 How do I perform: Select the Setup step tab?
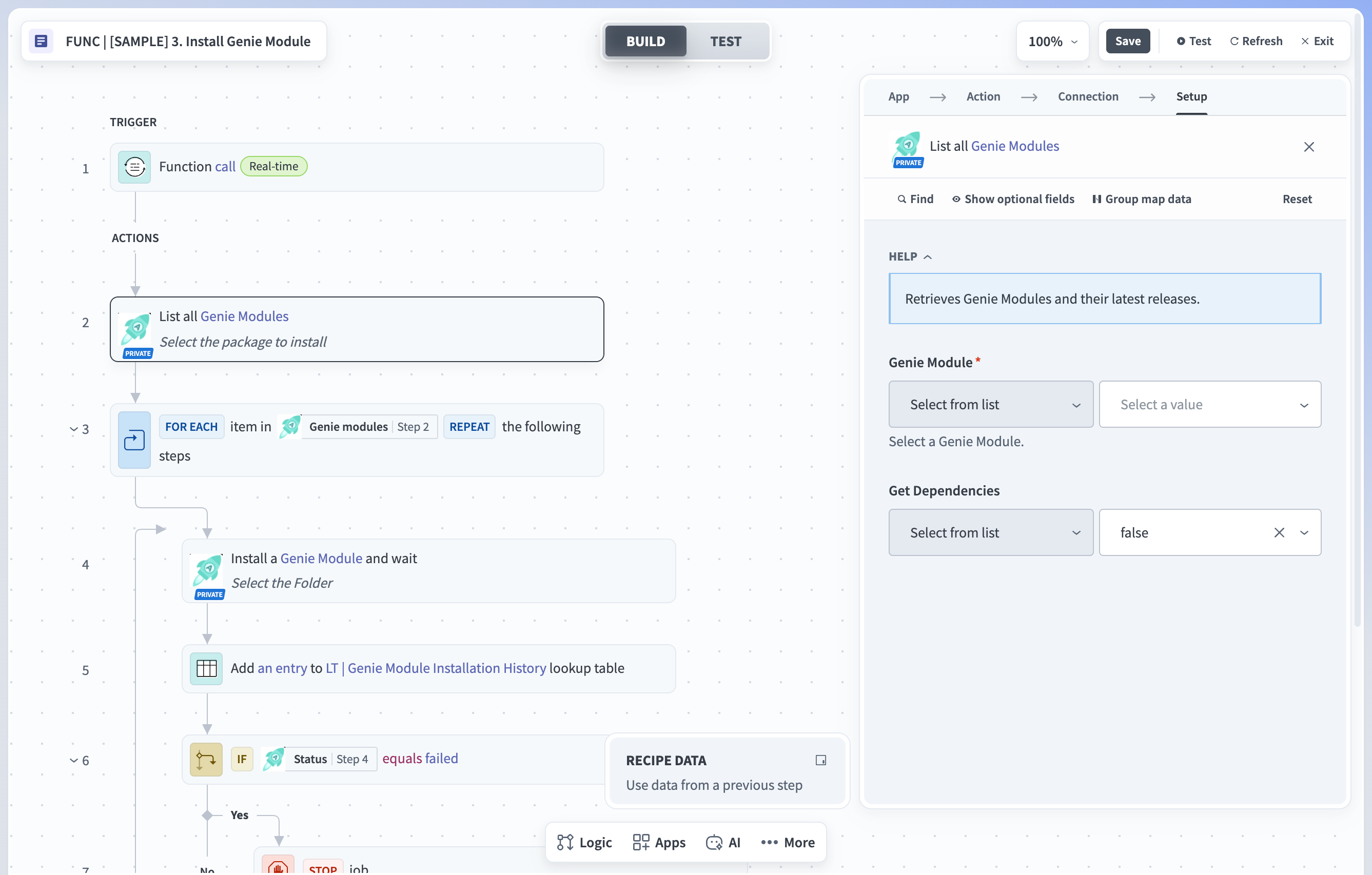click(x=1191, y=96)
